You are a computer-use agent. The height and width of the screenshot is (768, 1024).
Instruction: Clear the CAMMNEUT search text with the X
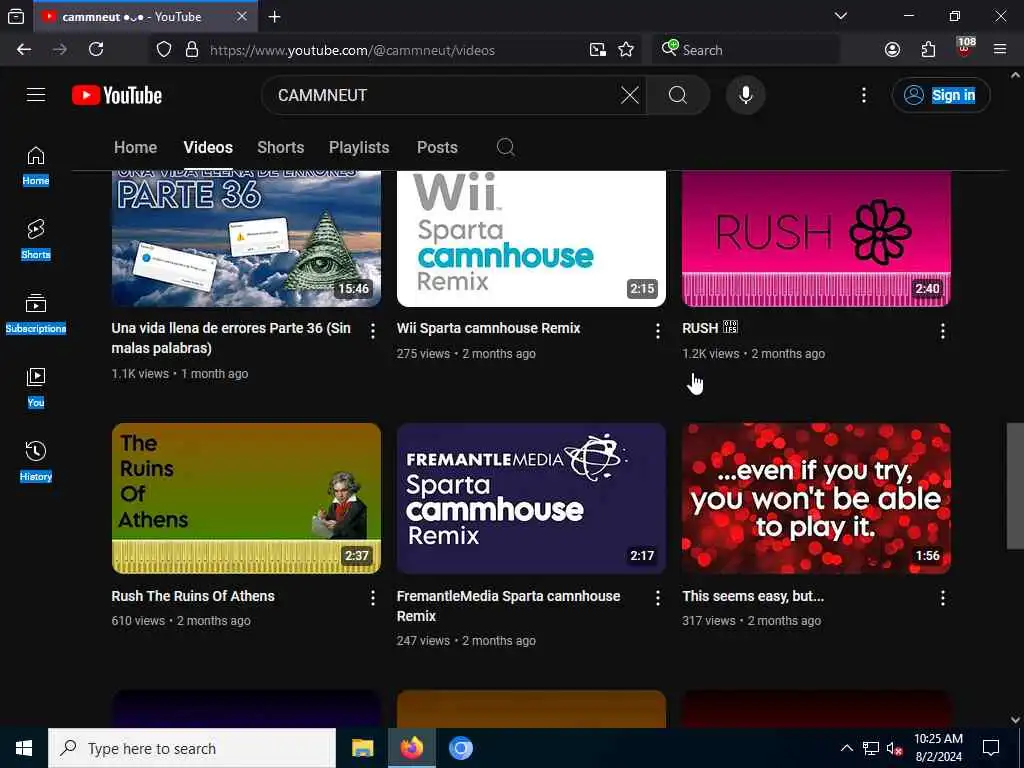click(x=630, y=95)
